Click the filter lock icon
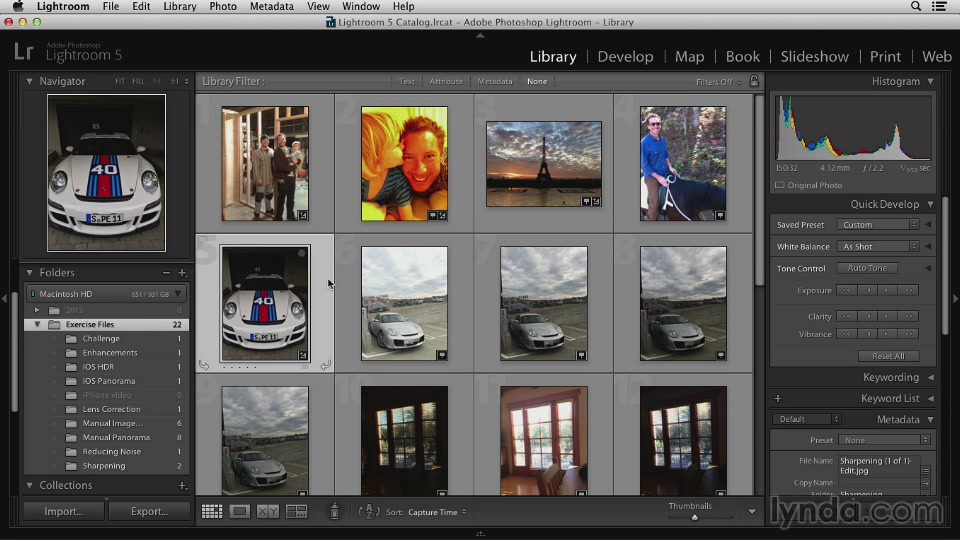Image resolution: width=960 pixels, height=540 pixels. (x=754, y=81)
